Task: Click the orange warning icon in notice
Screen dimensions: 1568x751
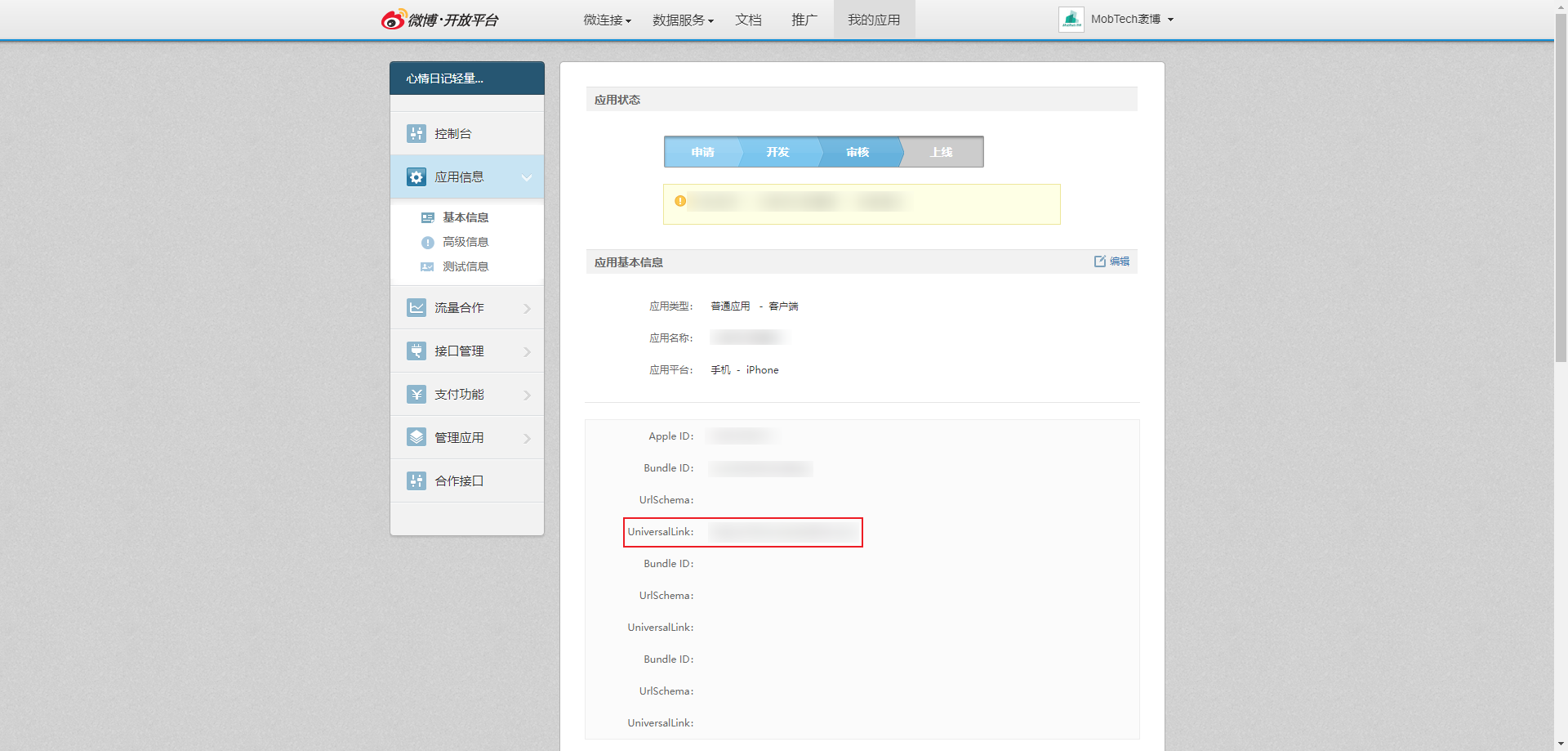Action: 680,201
